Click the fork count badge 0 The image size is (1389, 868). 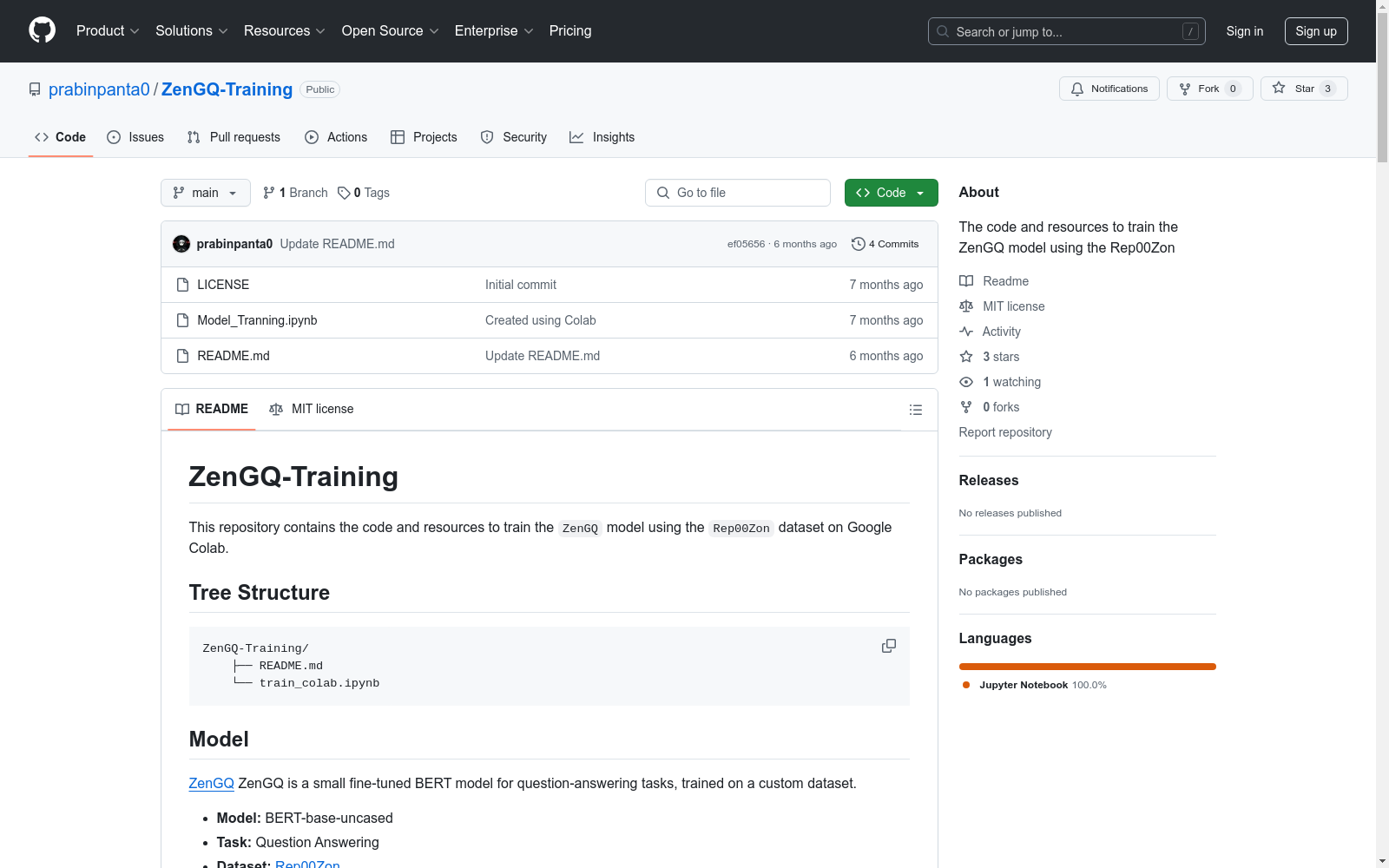pos(1233,89)
